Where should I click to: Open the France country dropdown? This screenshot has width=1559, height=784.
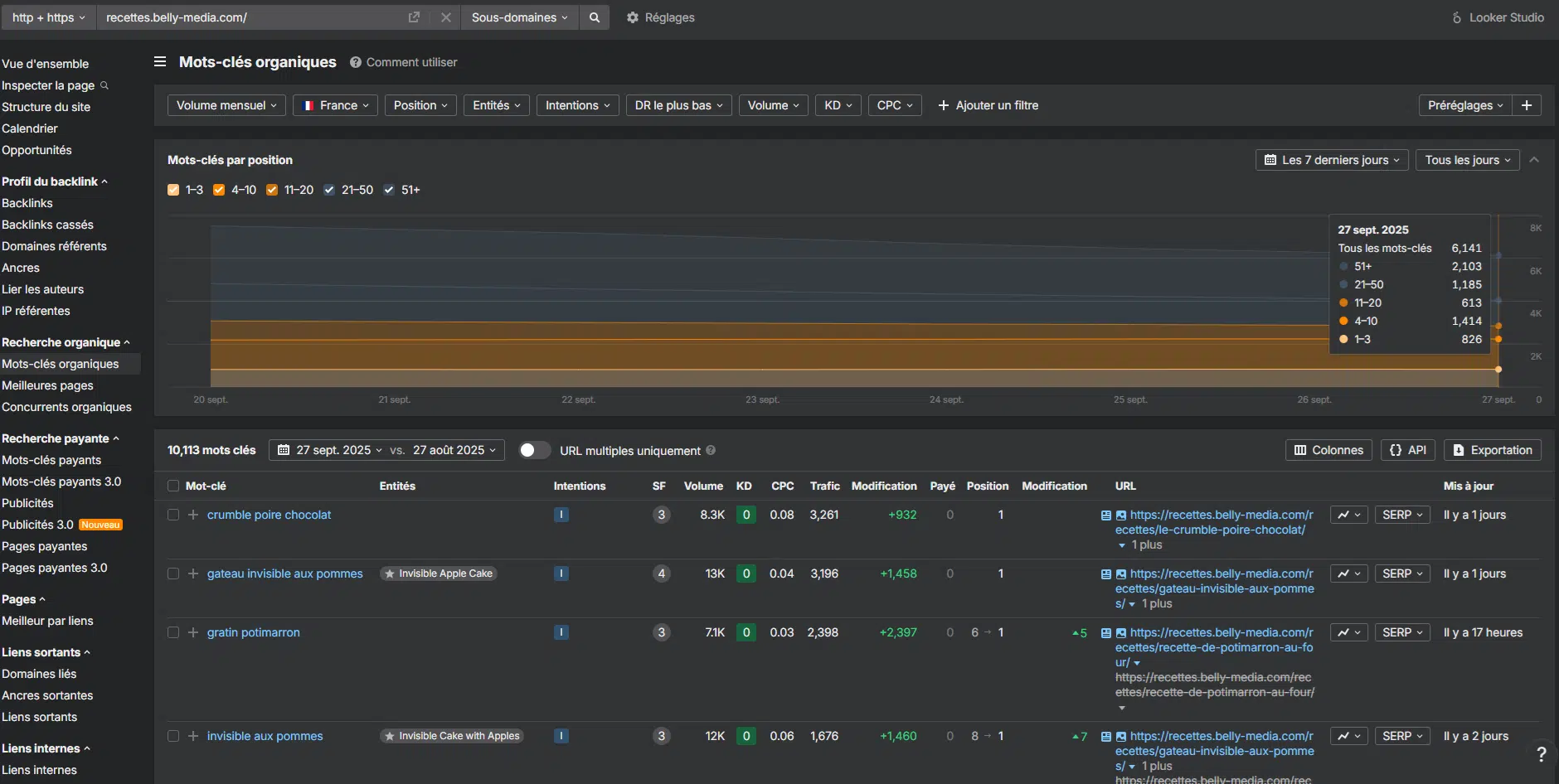pos(335,105)
